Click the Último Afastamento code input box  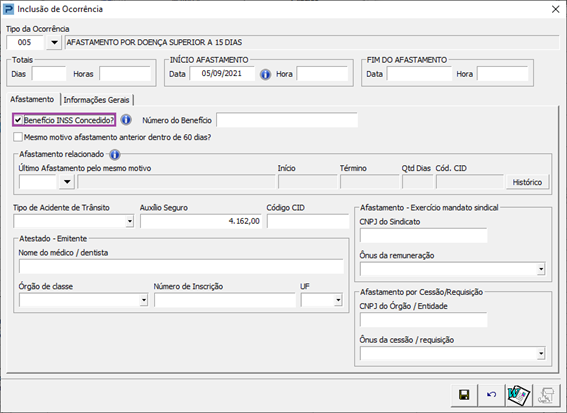[38, 182]
